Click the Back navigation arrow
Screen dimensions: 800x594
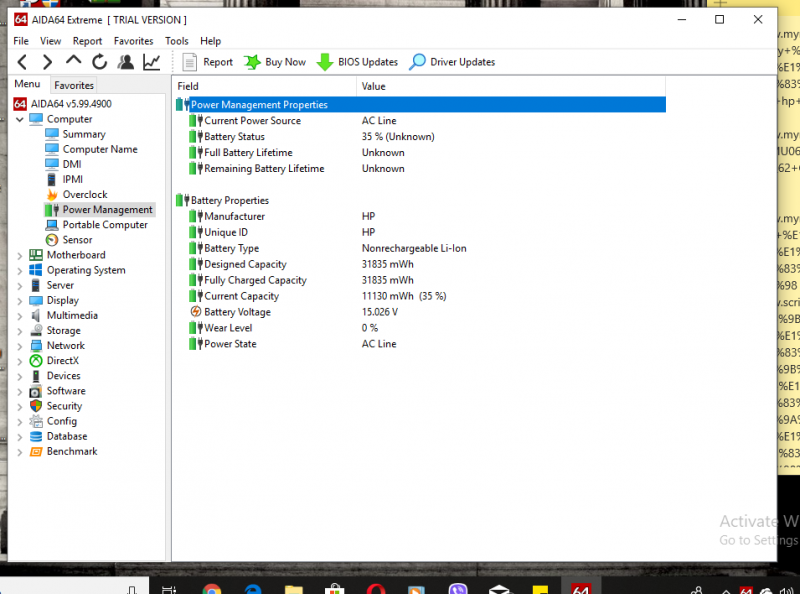coord(22,62)
